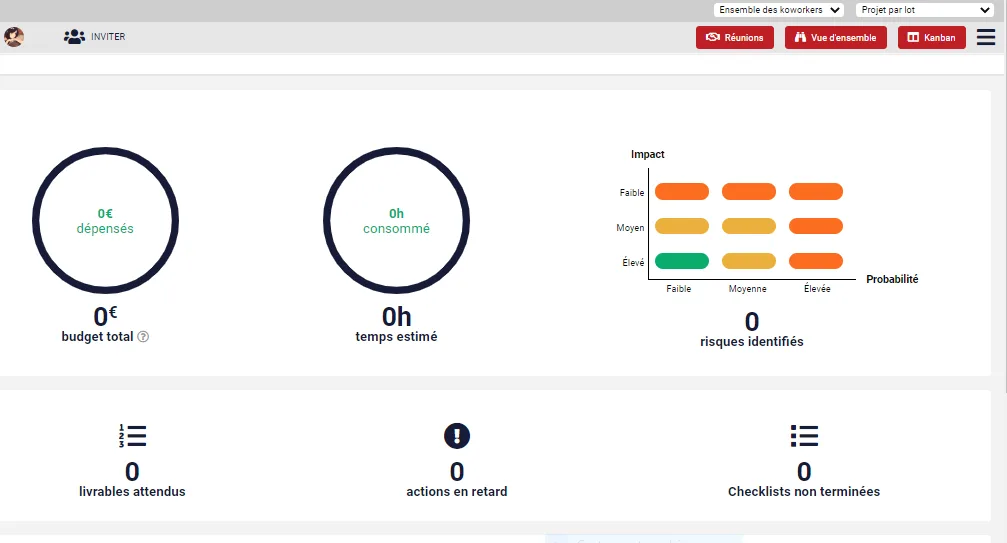Click the checklist bullet list icon

pyautogui.click(x=804, y=436)
